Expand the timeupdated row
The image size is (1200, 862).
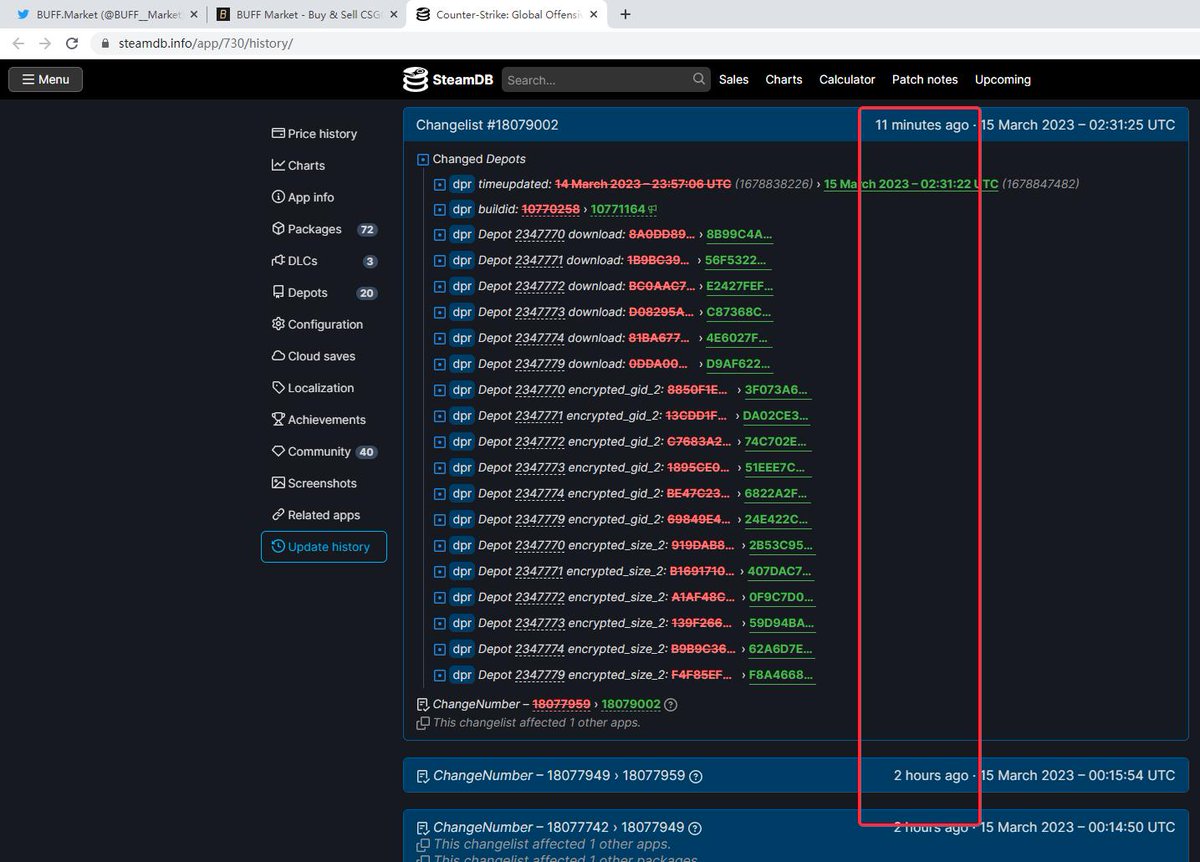coord(440,184)
